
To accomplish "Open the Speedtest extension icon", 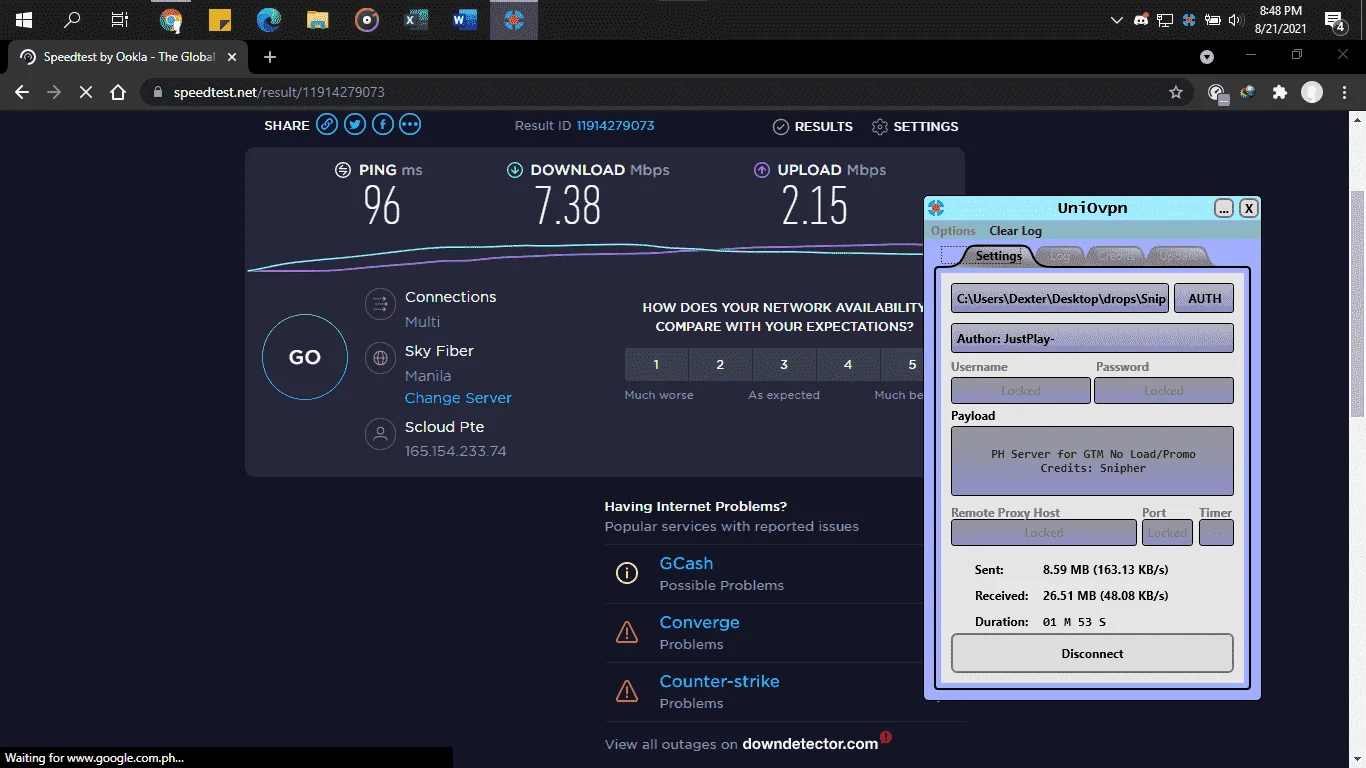I will [1217, 92].
